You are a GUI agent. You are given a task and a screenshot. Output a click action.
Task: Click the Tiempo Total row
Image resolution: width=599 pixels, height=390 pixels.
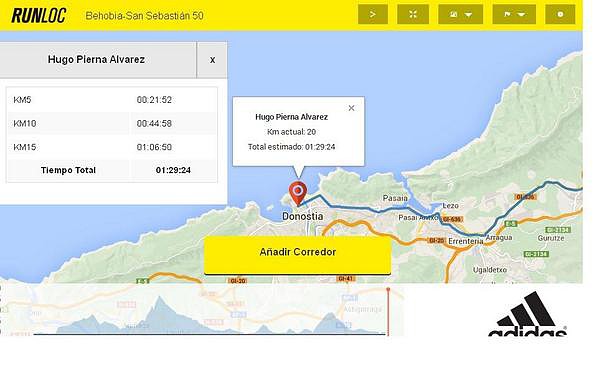coord(112,170)
